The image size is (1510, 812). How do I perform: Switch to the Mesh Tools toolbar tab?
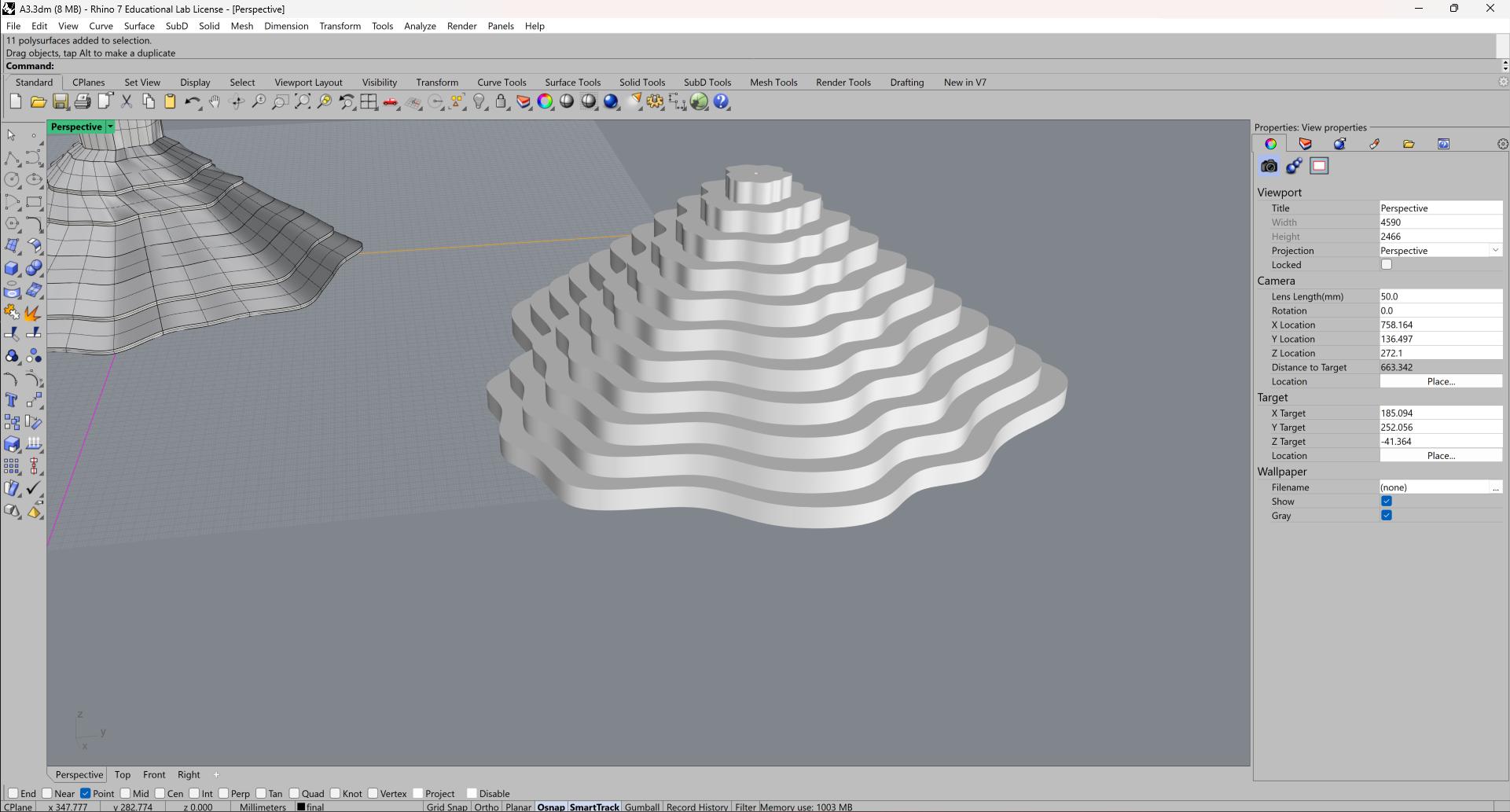pyautogui.click(x=773, y=83)
